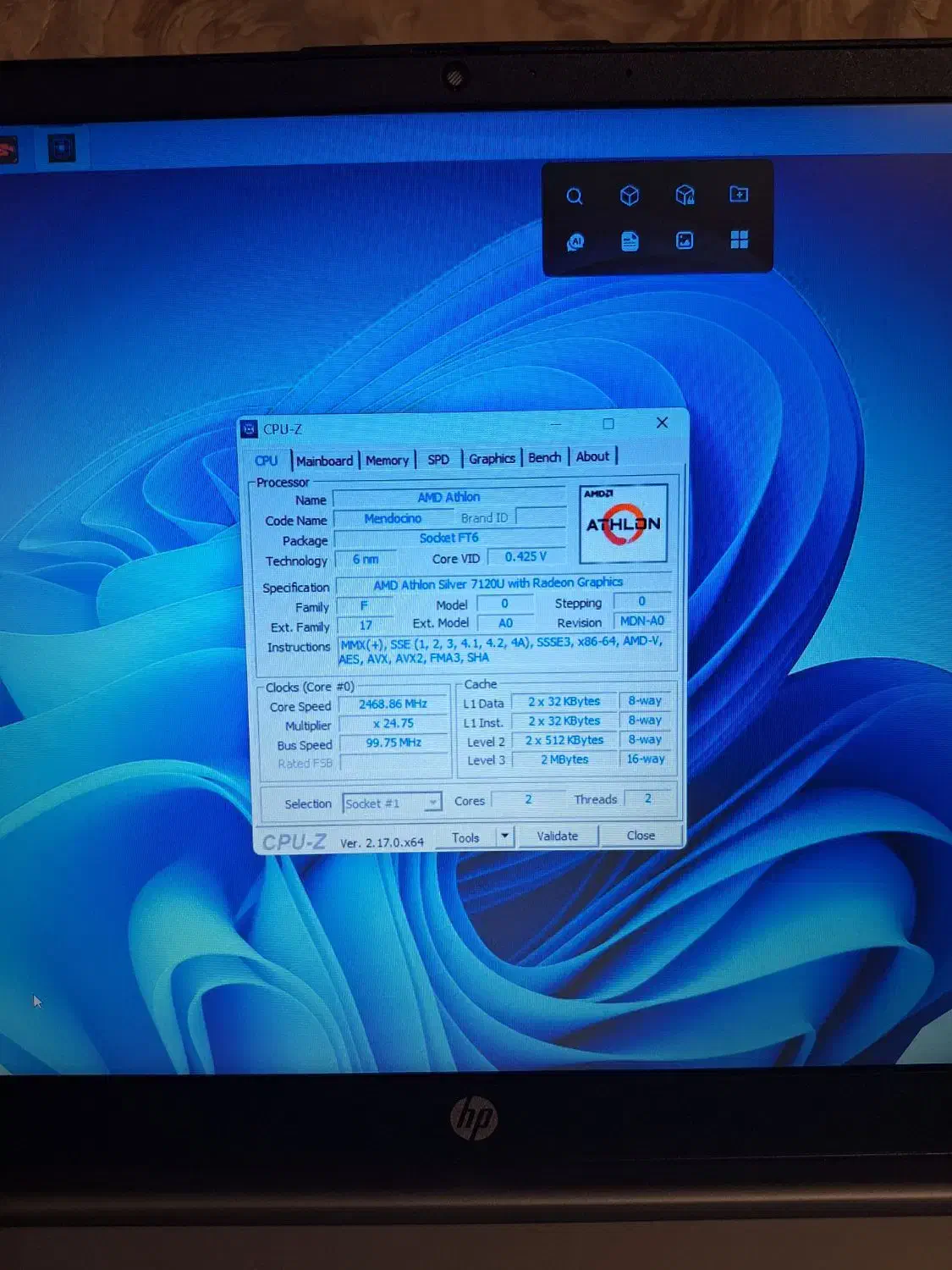Click the Close button in CPU-Z
This screenshot has height=1270, width=952.
pos(641,836)
